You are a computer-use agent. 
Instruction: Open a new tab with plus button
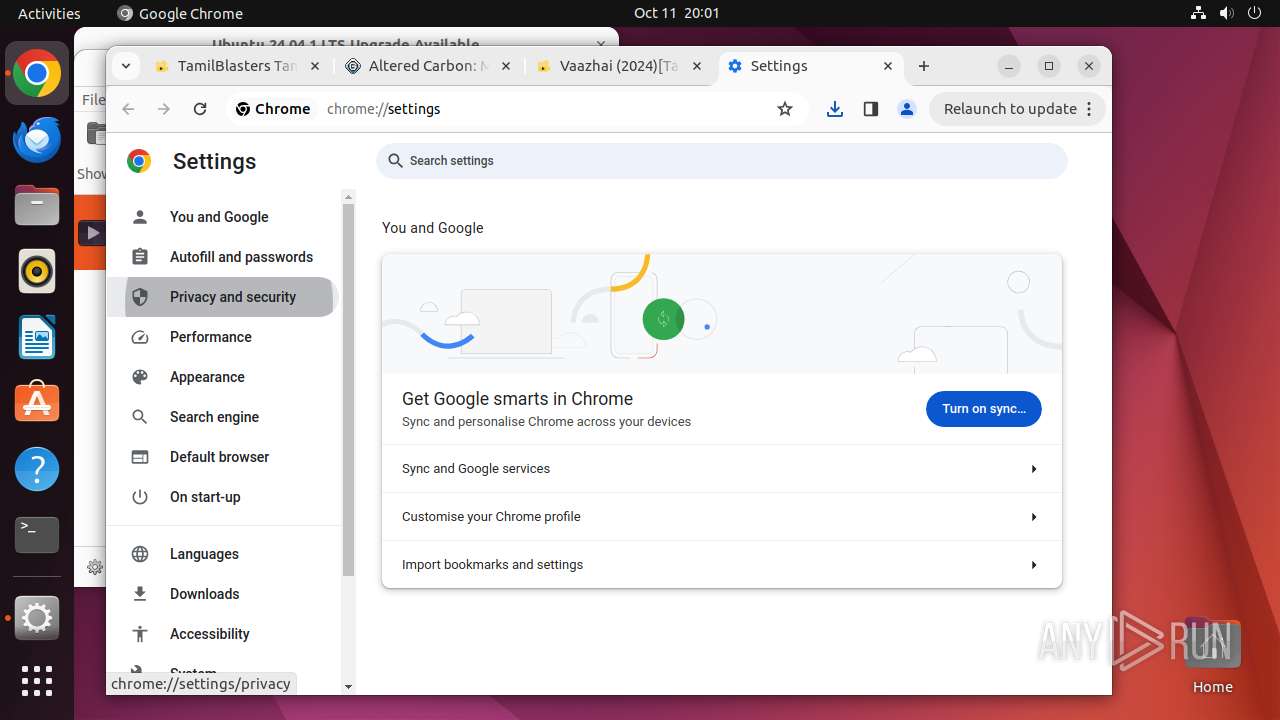pos(924,66)
